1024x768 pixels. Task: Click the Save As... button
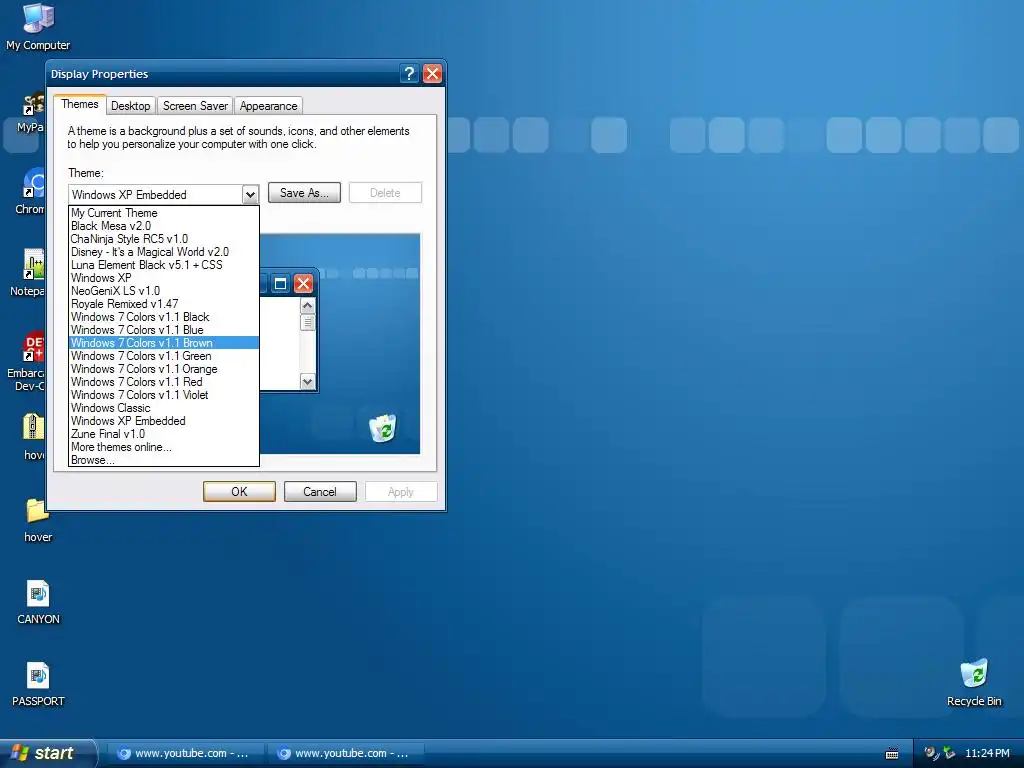(304, 193)
